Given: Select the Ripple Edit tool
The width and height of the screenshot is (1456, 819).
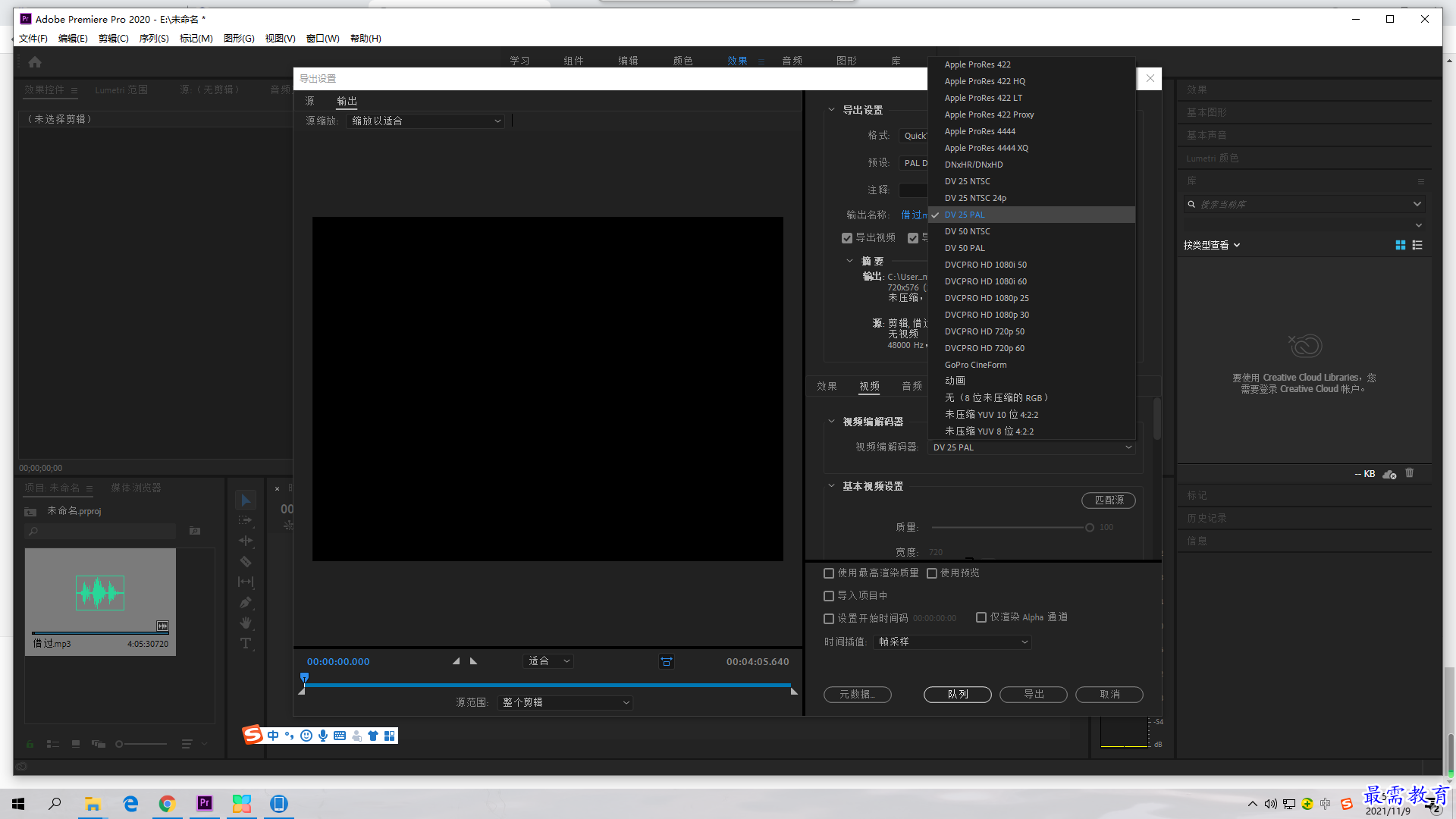Looking at the screenshot, I should [x=246, y=541].
